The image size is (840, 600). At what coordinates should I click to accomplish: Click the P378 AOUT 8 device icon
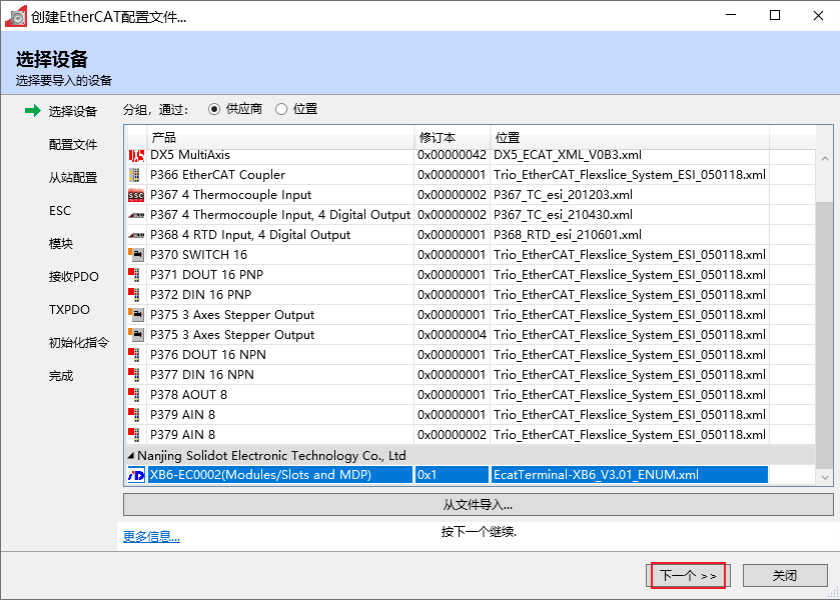[136, 394]
